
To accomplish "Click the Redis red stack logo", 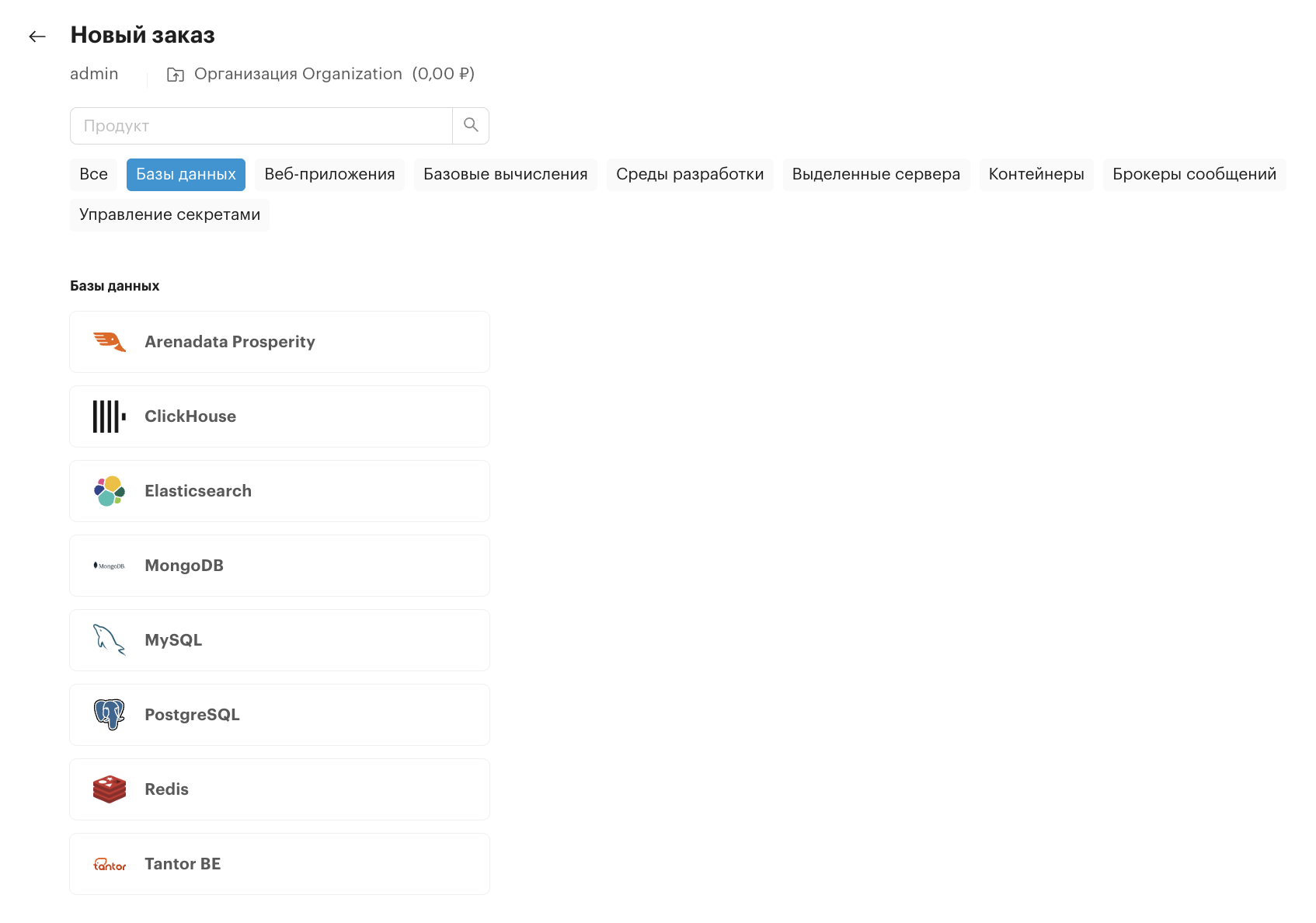I will (110, 789).
